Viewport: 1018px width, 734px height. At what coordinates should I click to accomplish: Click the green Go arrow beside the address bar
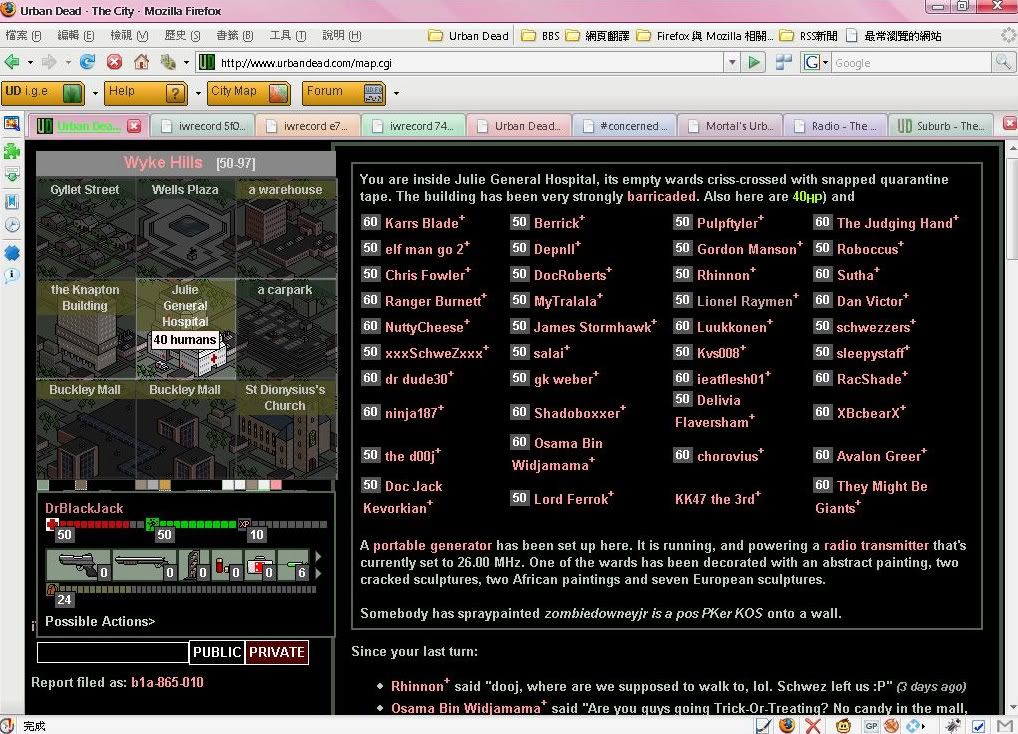[x=755, y=62]
